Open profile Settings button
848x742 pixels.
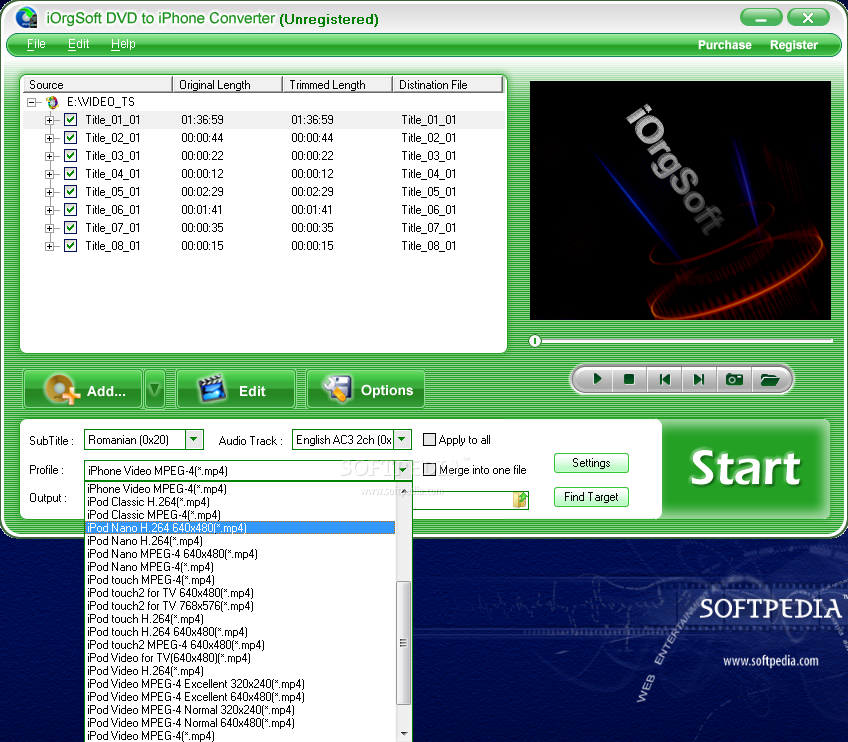pos(591,463)
